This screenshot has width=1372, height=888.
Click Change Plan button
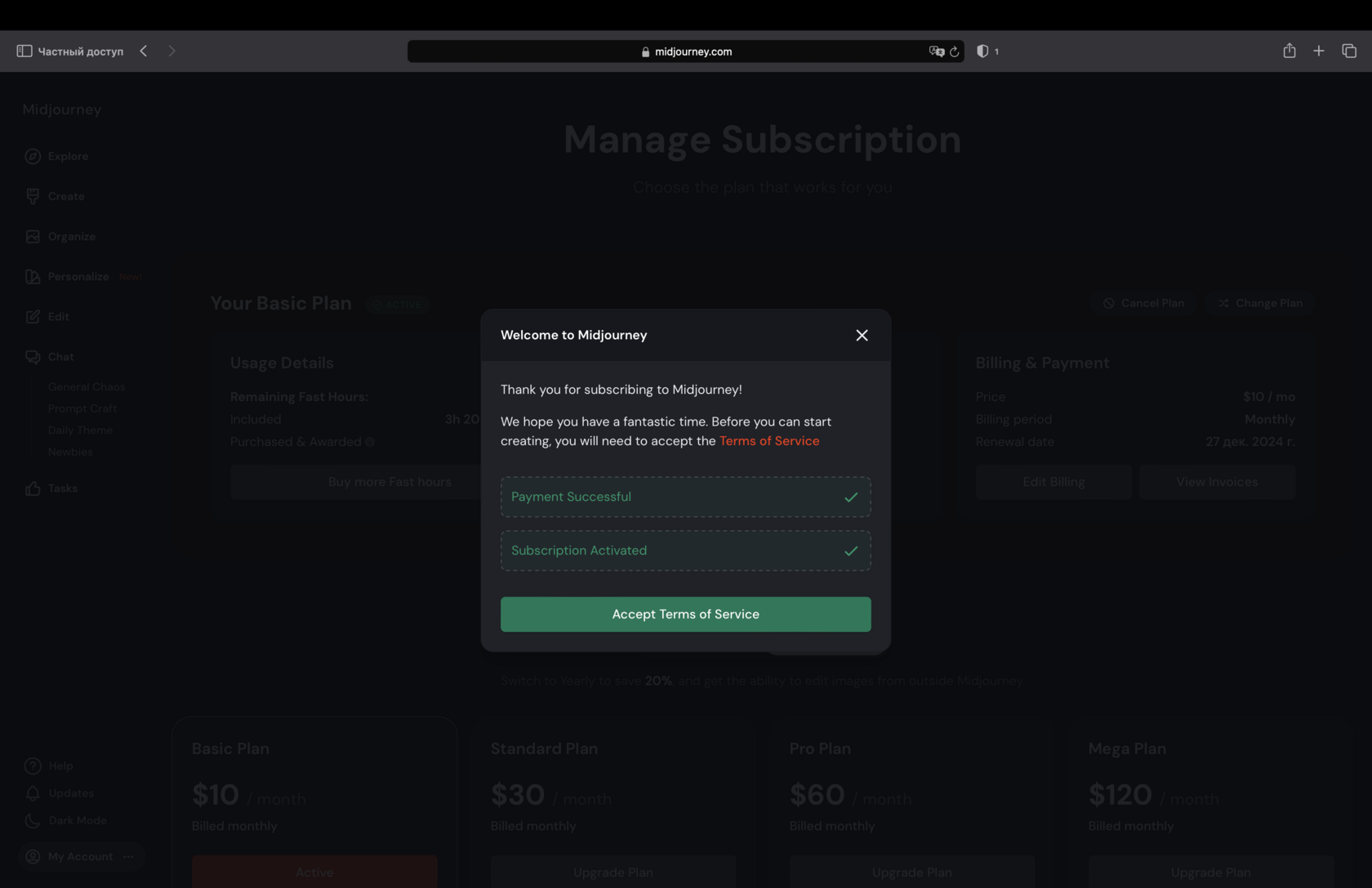pos(1260,303)
